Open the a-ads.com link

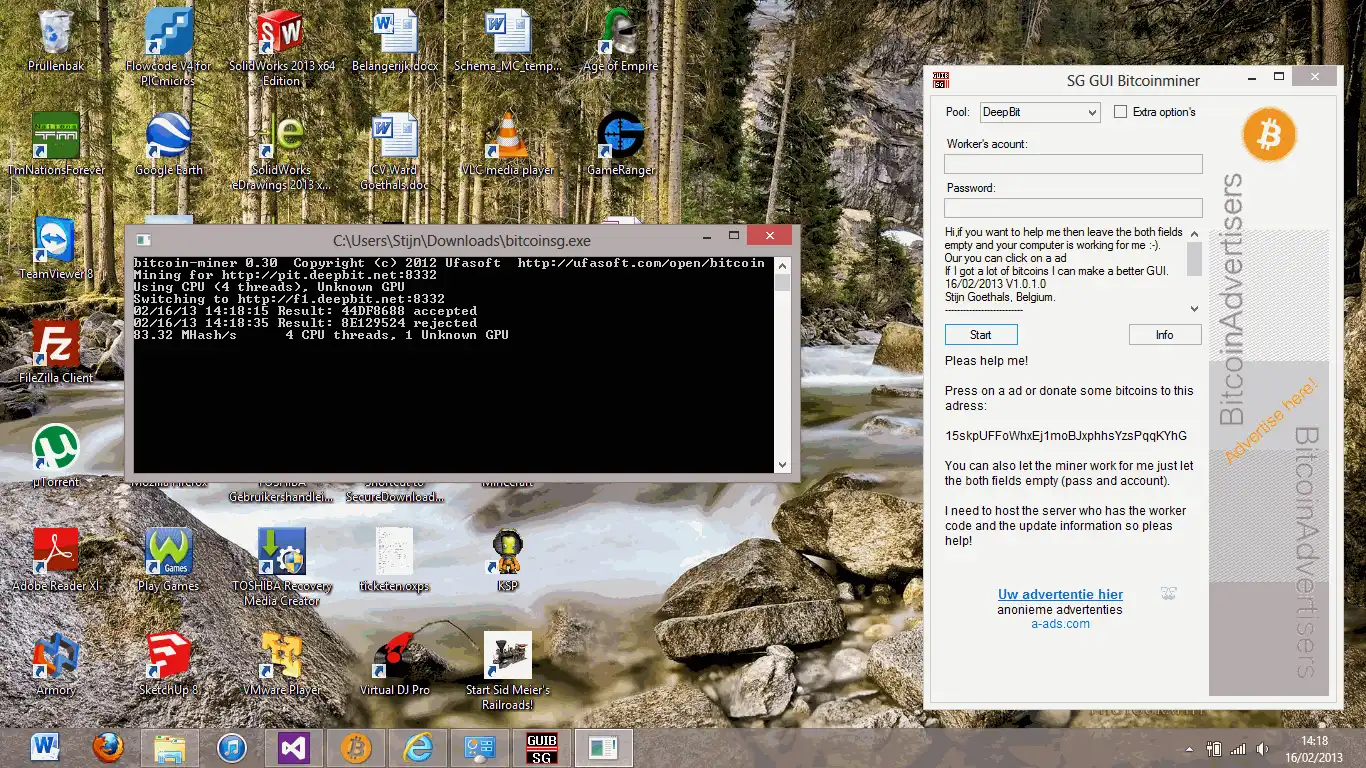(x=1060, y=623)
